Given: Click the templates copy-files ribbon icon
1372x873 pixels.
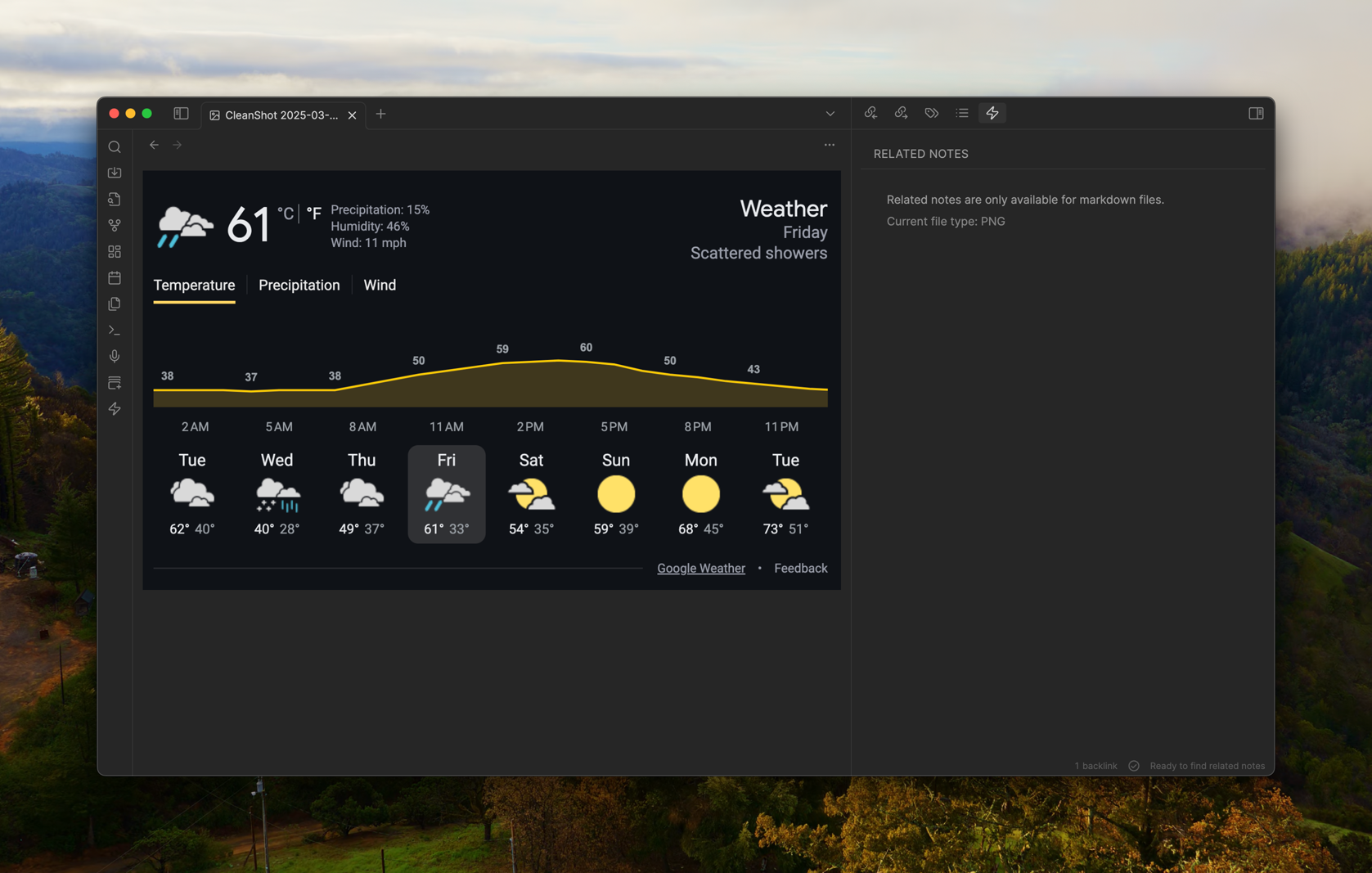Looking at the screenshot, I should point(115,304).
